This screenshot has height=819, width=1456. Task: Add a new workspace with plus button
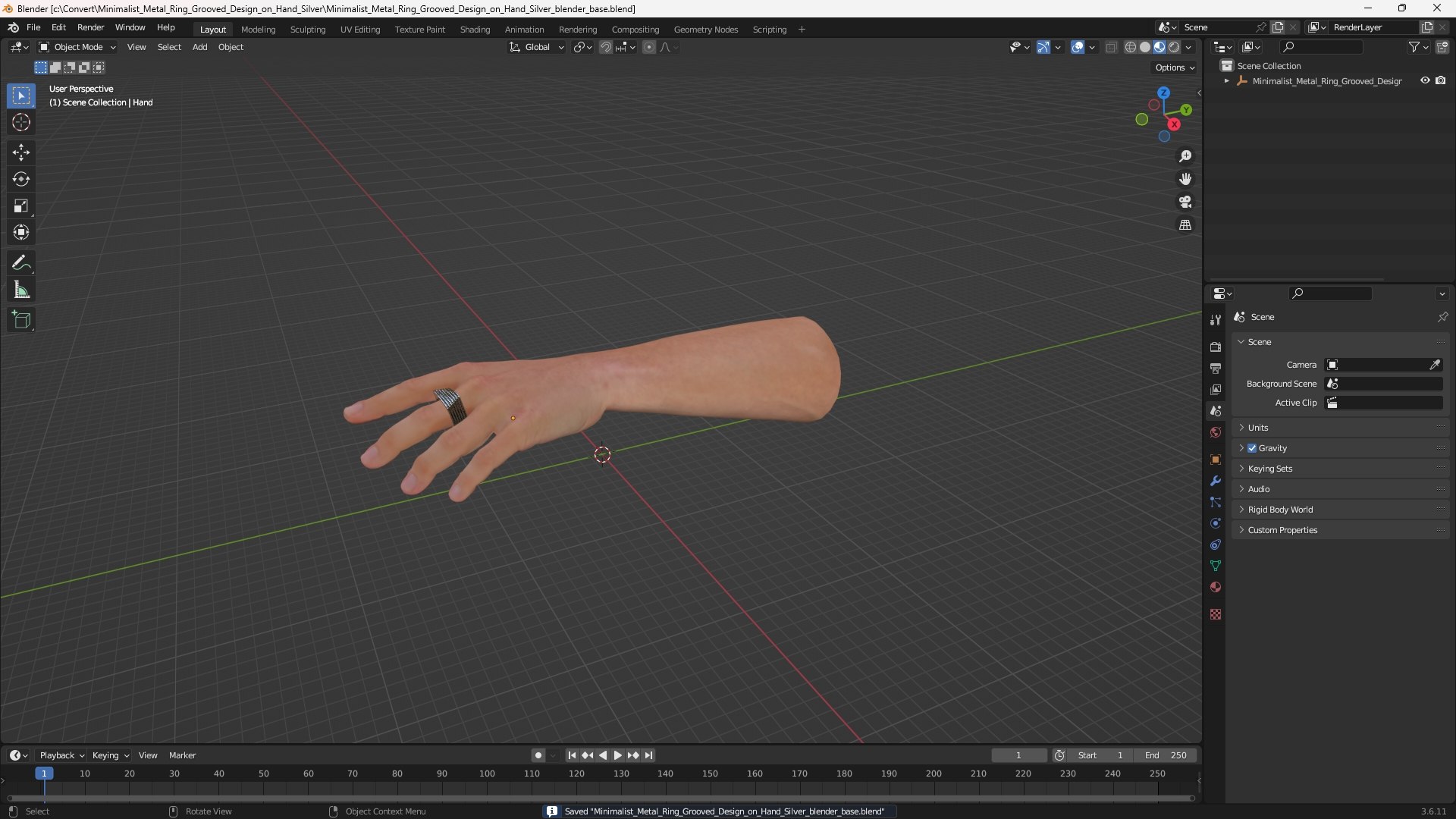click(x=802, y=30)
